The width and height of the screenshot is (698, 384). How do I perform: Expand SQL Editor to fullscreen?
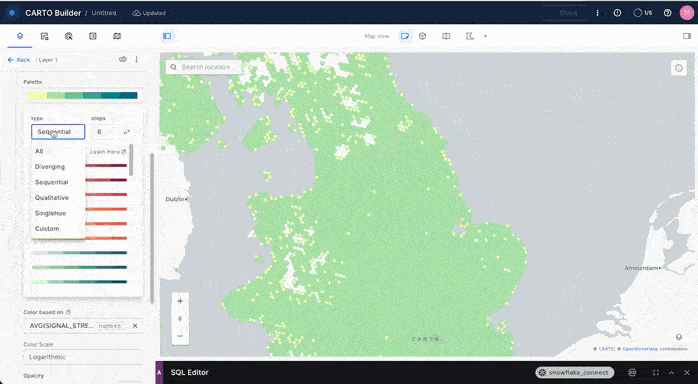tap(655, 372)
